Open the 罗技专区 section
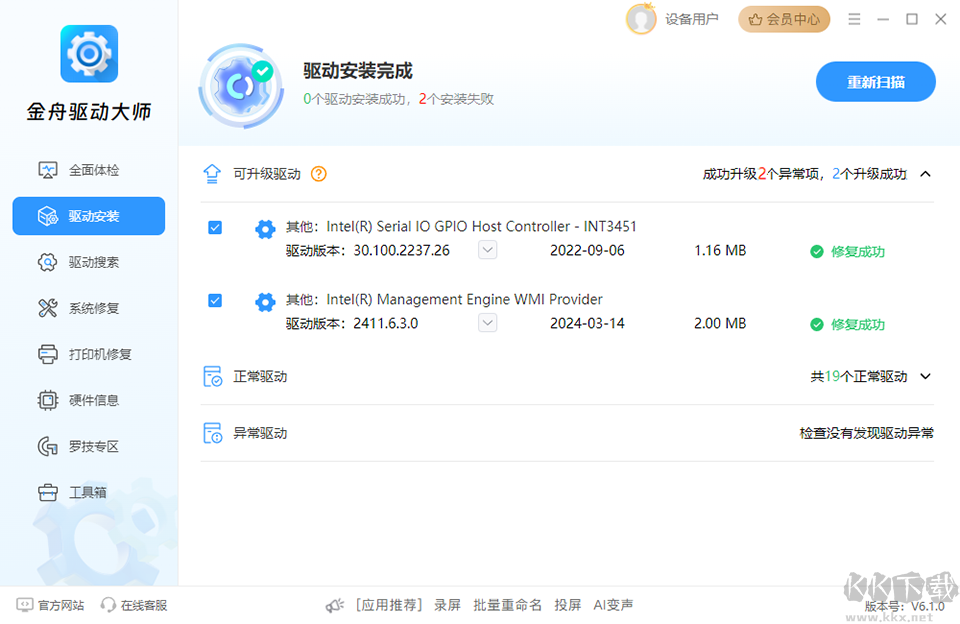This screenshot has width=960, height=624. click(x=89, y=446)
